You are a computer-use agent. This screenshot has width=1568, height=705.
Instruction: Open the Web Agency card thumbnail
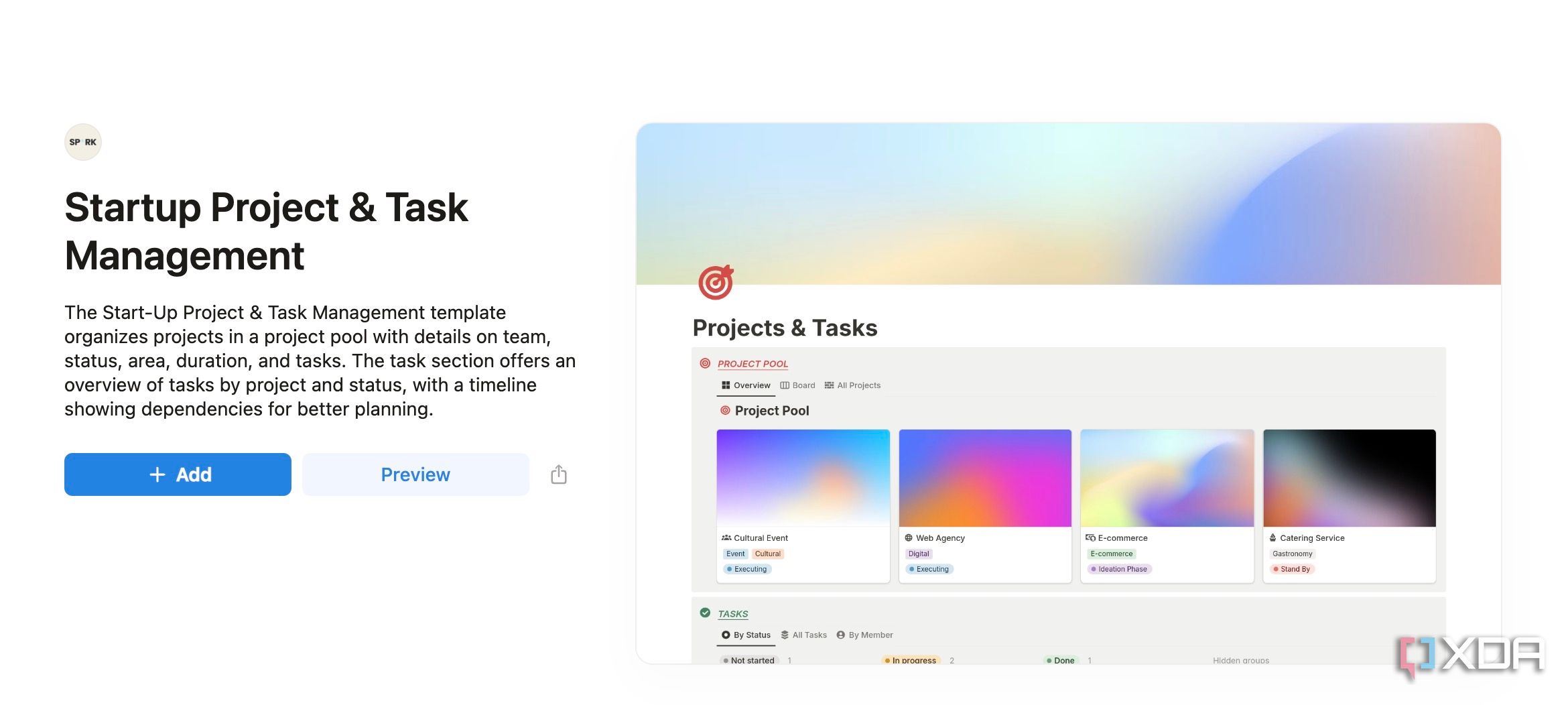tap(985, 478)
